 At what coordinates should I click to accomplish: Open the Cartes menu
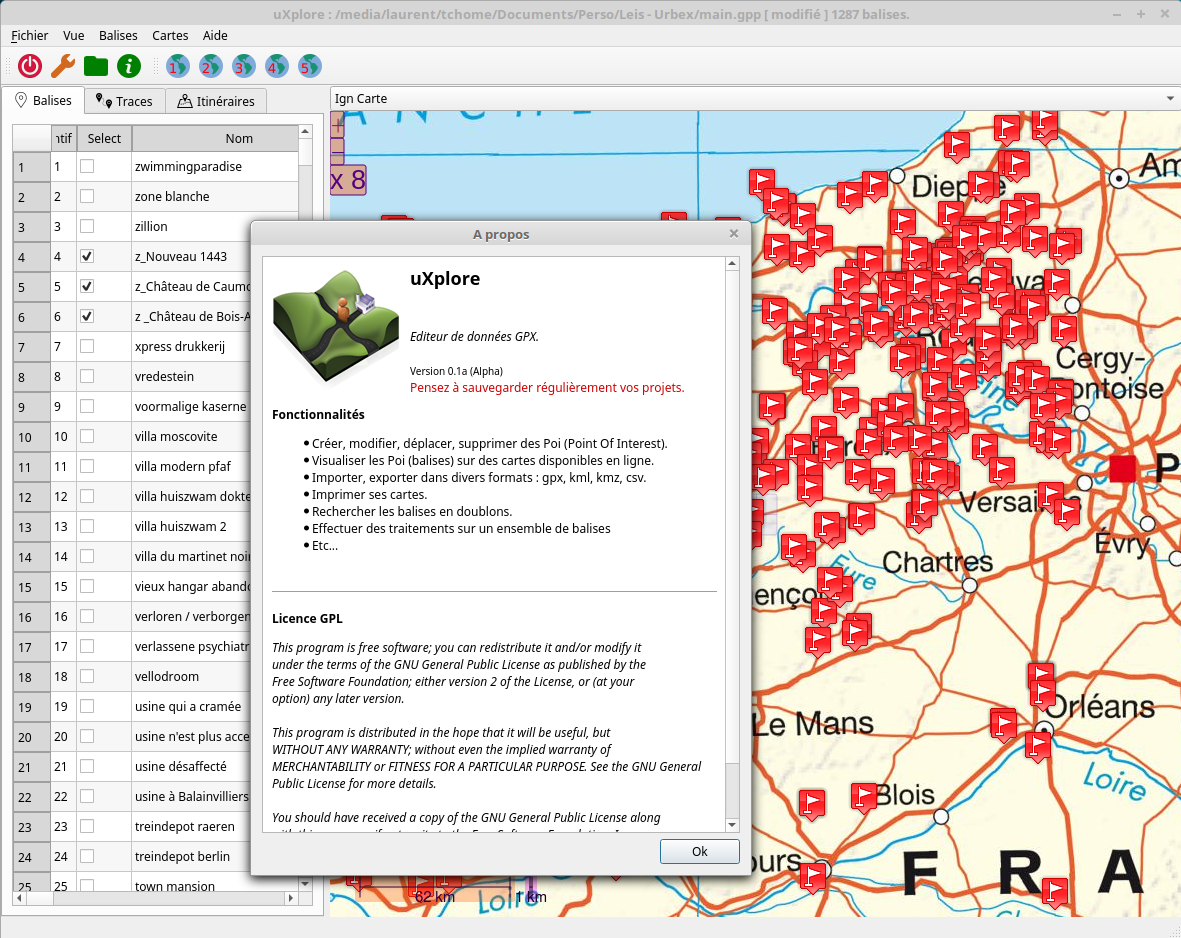(x=170, y=35)
